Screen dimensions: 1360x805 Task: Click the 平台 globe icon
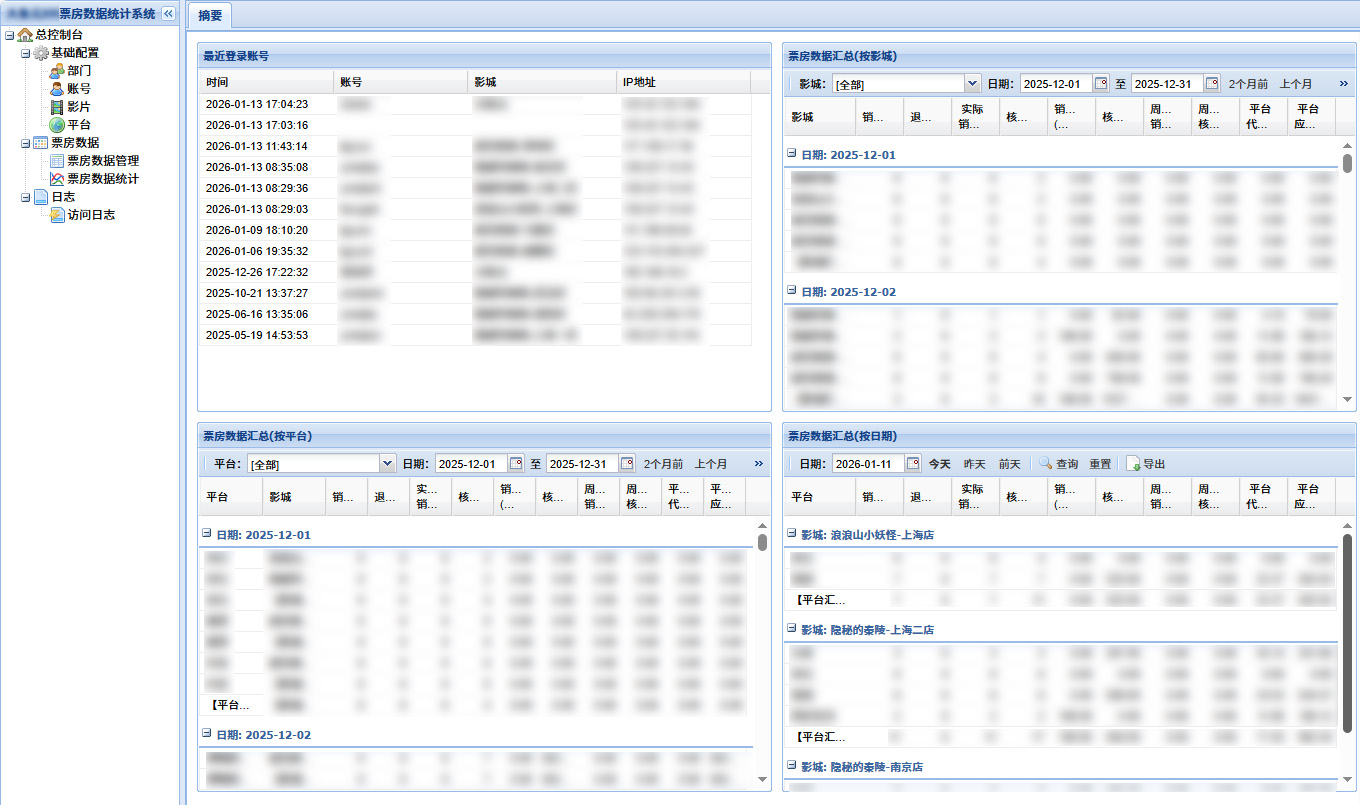tap(57, 125)
